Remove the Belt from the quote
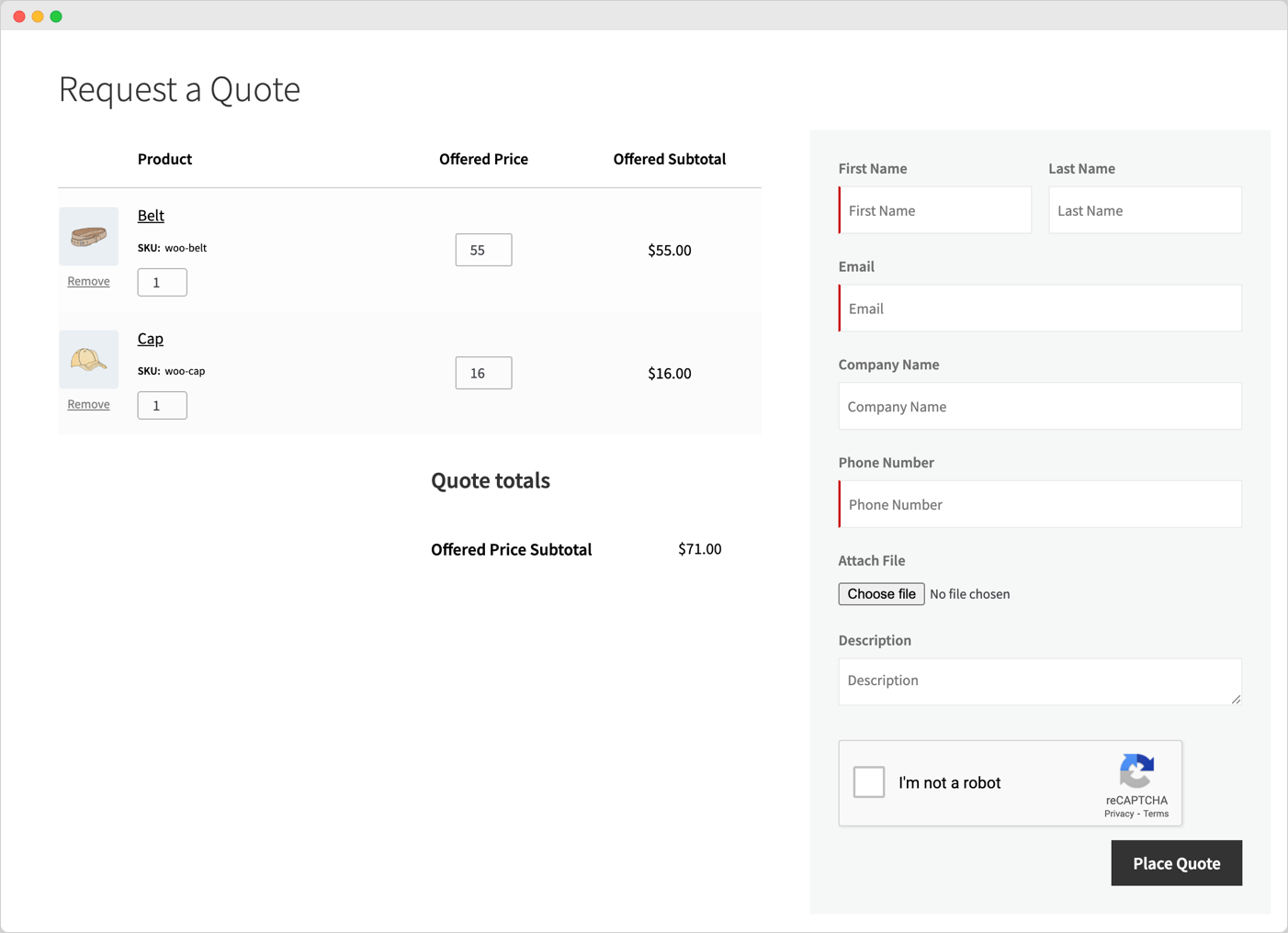The width and height of the screenshot is (1288, 933). pos(88,280)
